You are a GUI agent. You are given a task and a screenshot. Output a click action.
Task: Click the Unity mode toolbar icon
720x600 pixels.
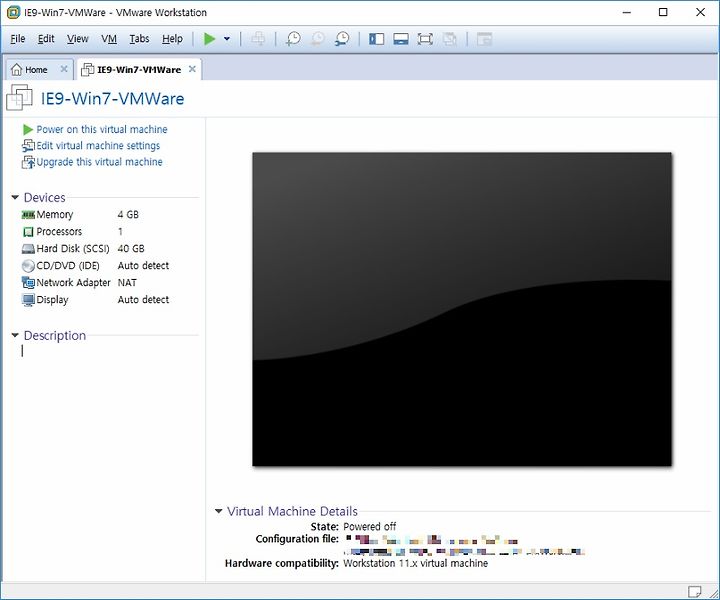click(x=450, y=39)
